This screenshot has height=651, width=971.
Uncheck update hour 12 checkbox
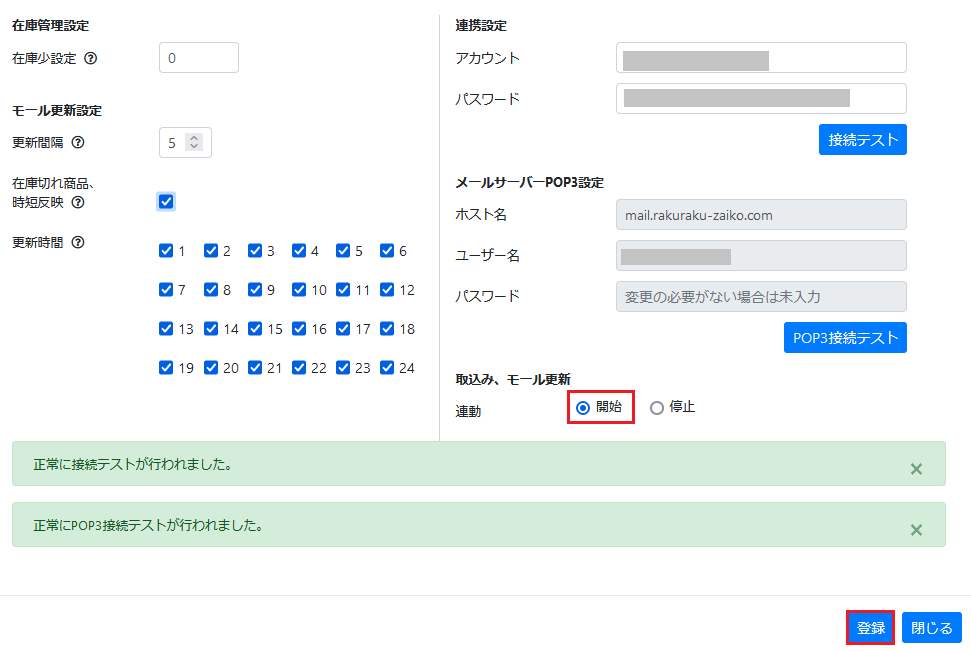click(x=386, y=289)
